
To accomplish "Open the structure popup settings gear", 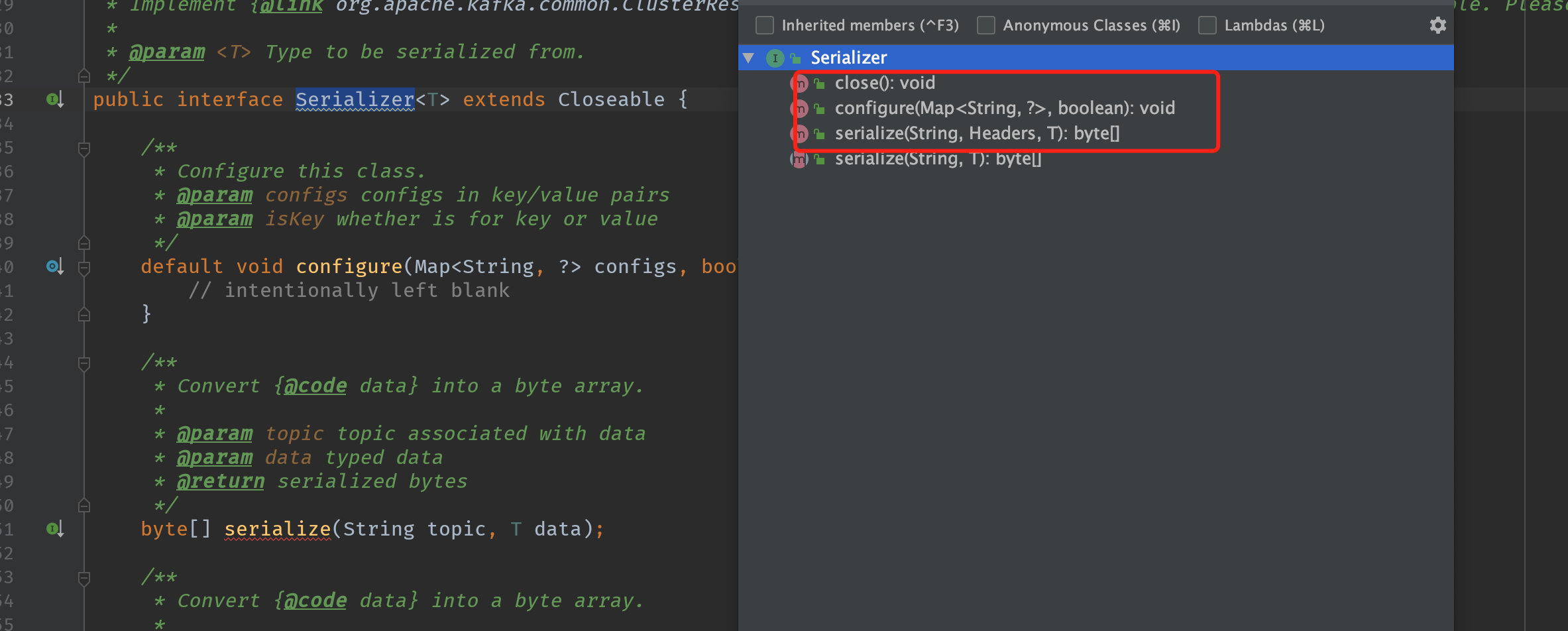I will tap(1437, 25).
